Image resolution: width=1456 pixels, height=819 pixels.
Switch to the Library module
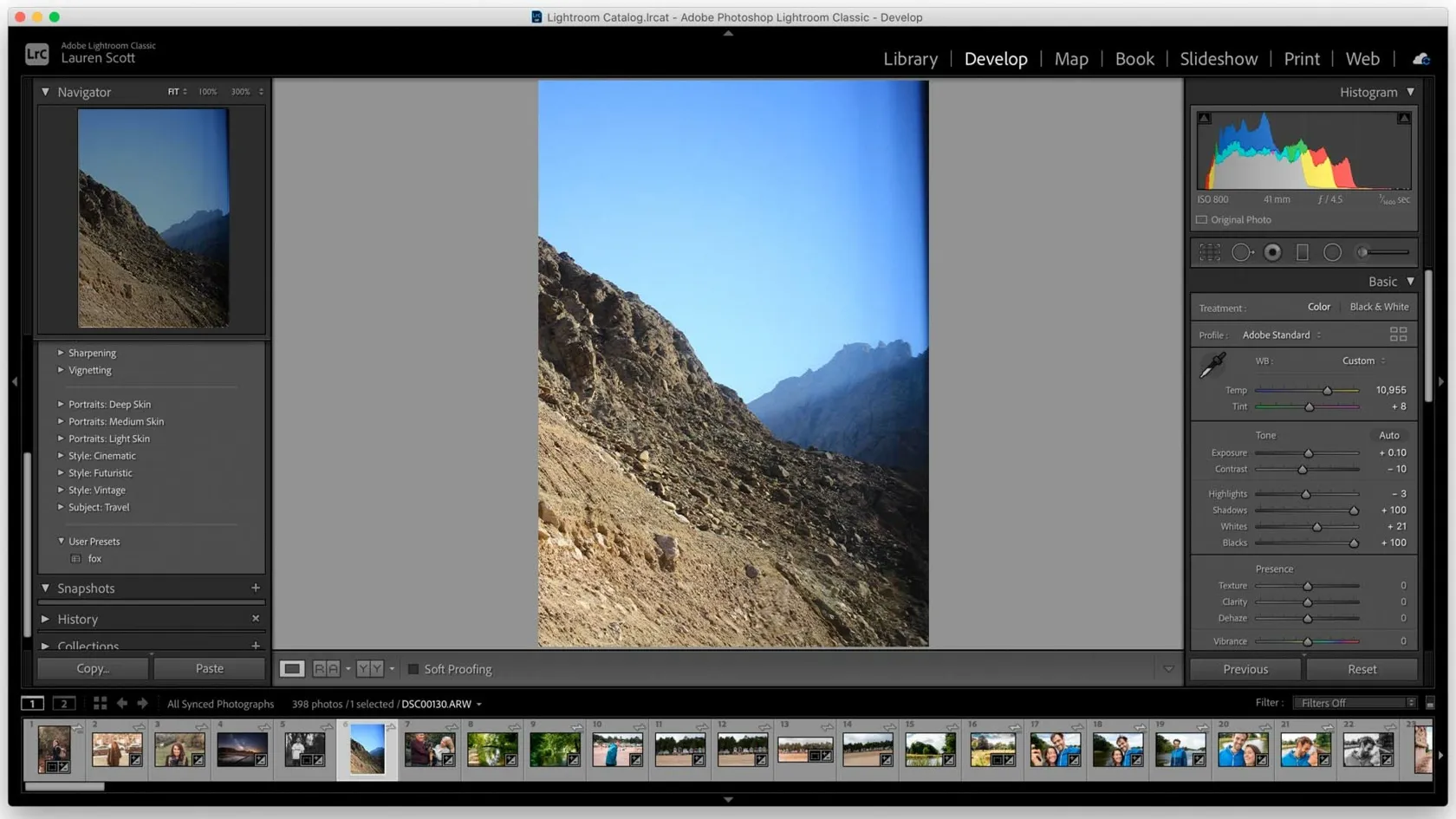pyautogui.click(x=910, y=59)
